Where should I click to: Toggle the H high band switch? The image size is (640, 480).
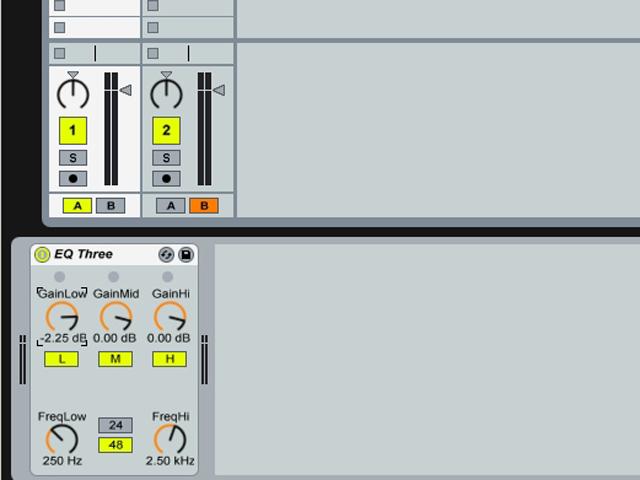tap(169, 359)
